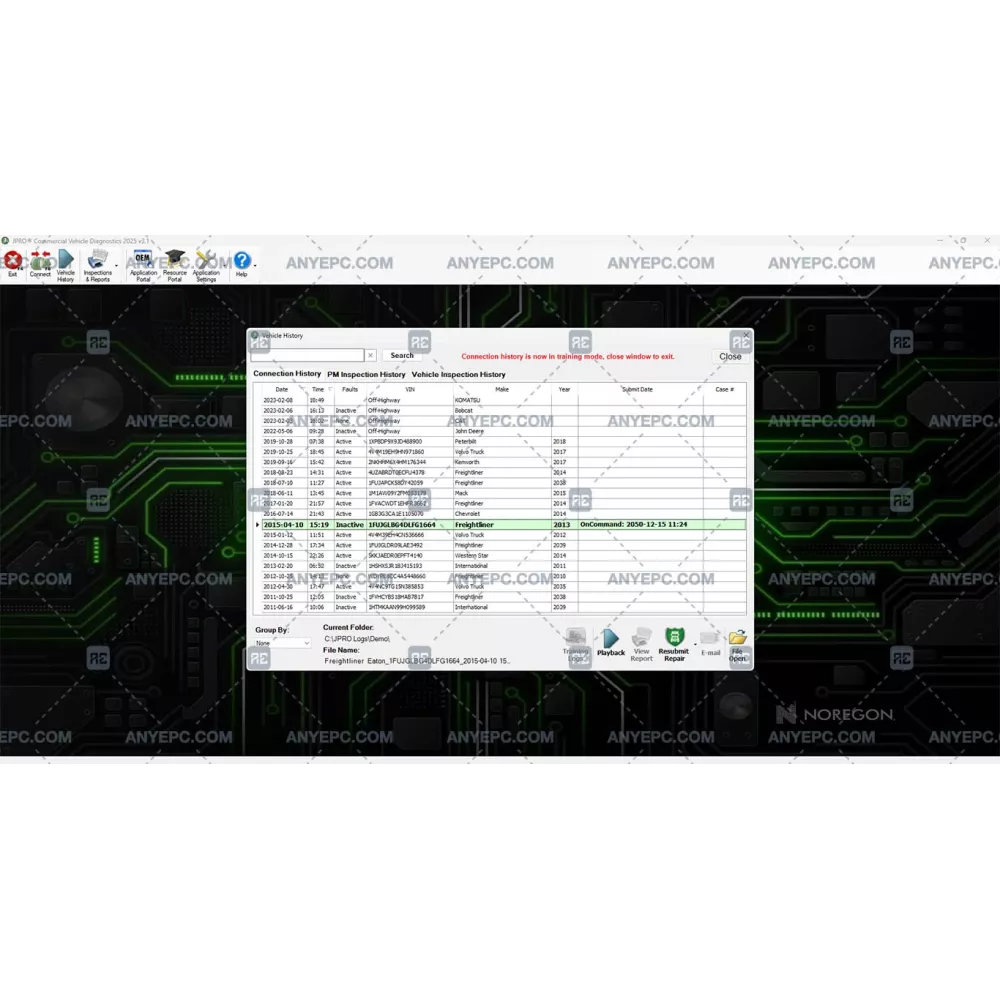Viewport: 1000px width, 1000px height.
Task: Clear the search box with the X
Action: point(370,355)
